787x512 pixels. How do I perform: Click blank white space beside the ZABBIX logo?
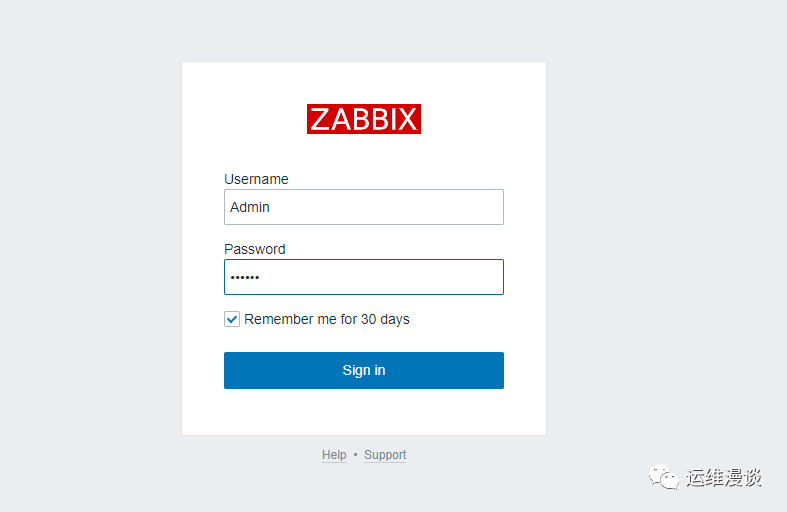(x=480, y=119)
